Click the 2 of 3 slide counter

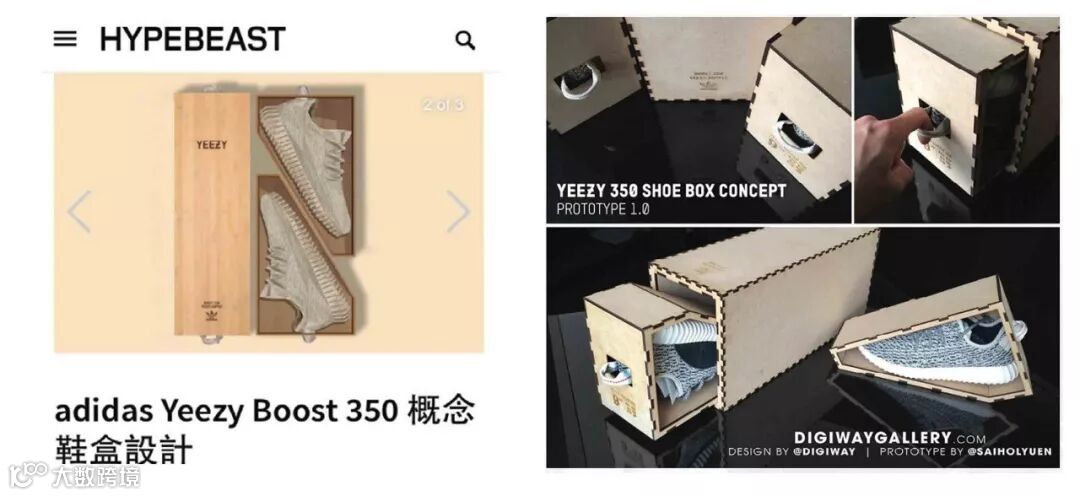pos(444,105)
